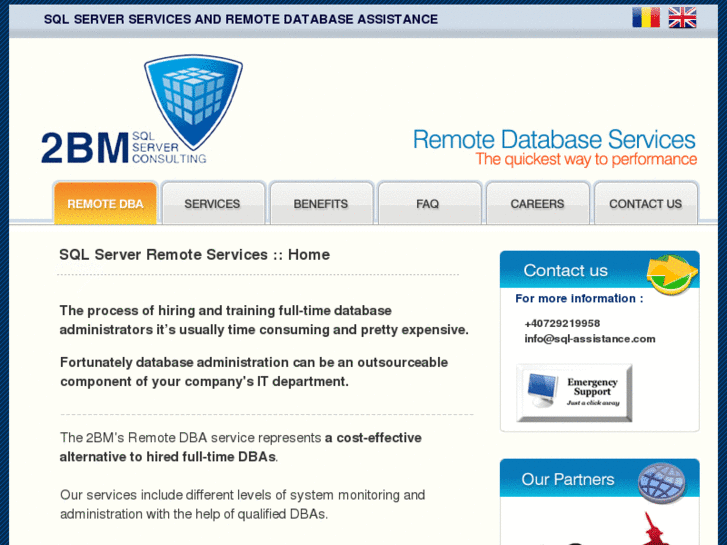Click the 2BM SQL Server Consulting text logo
Viewport: 727px width, 545px height.
pos(124,147)
